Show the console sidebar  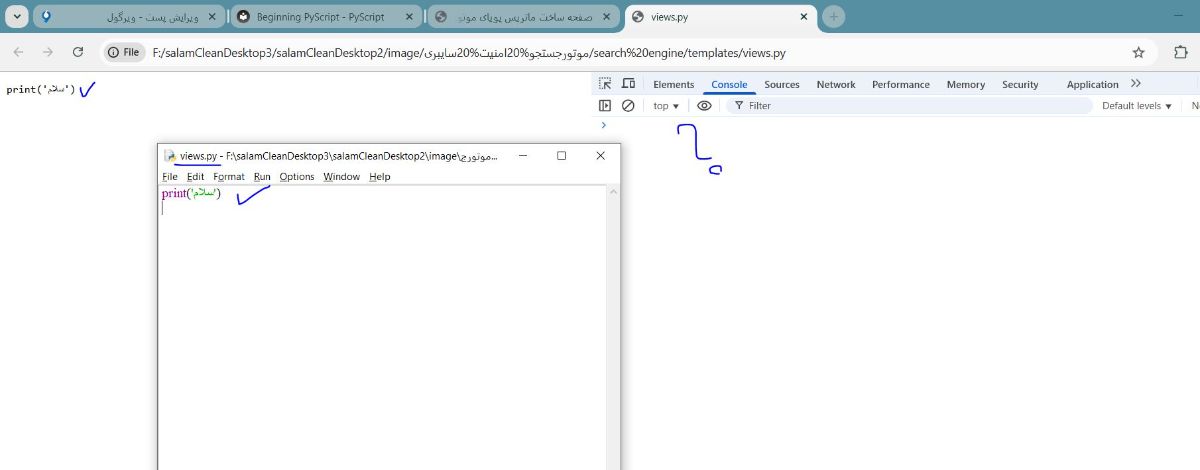pyautogui.click(x=605, y=105)
